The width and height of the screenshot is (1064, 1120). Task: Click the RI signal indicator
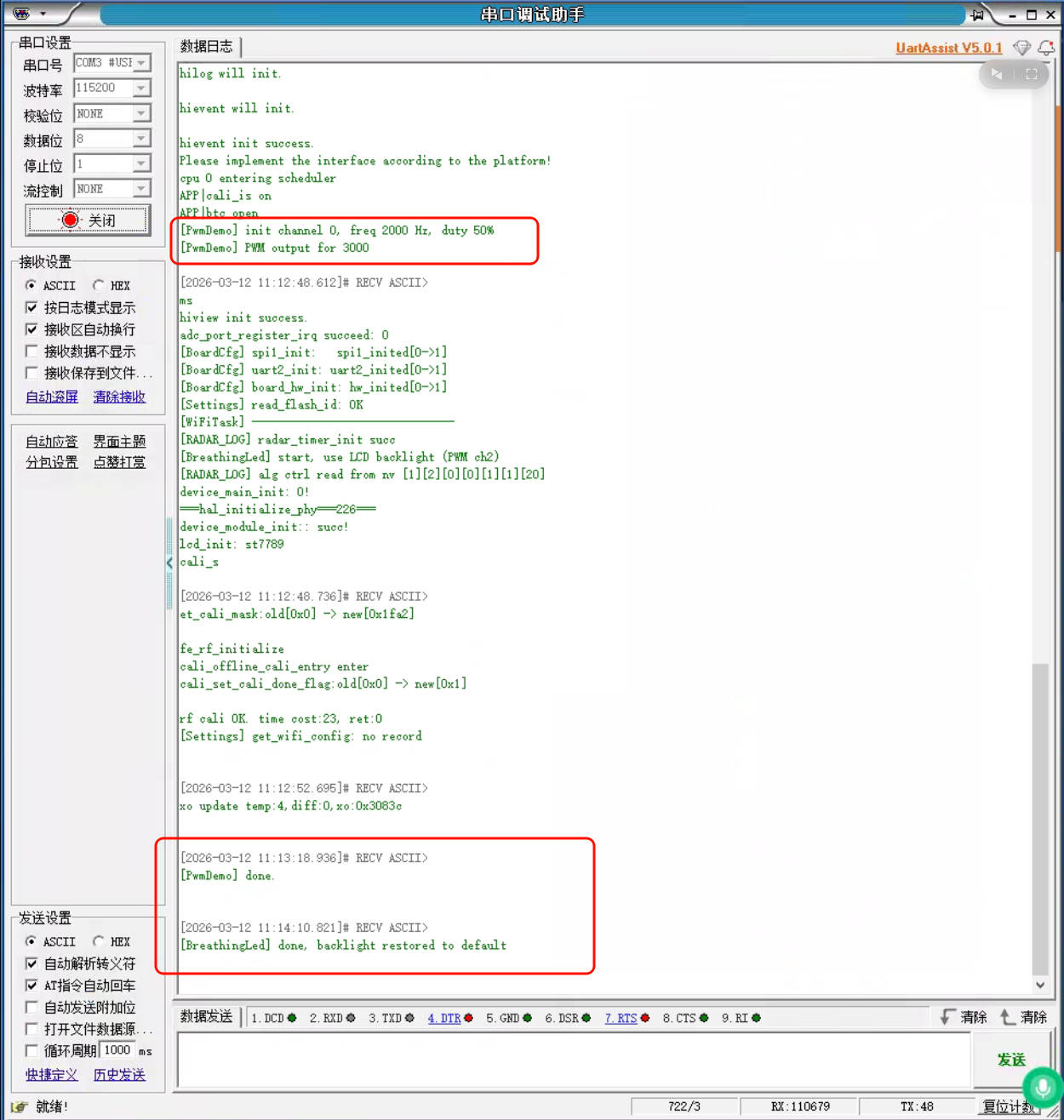[x=756, y=1018]
